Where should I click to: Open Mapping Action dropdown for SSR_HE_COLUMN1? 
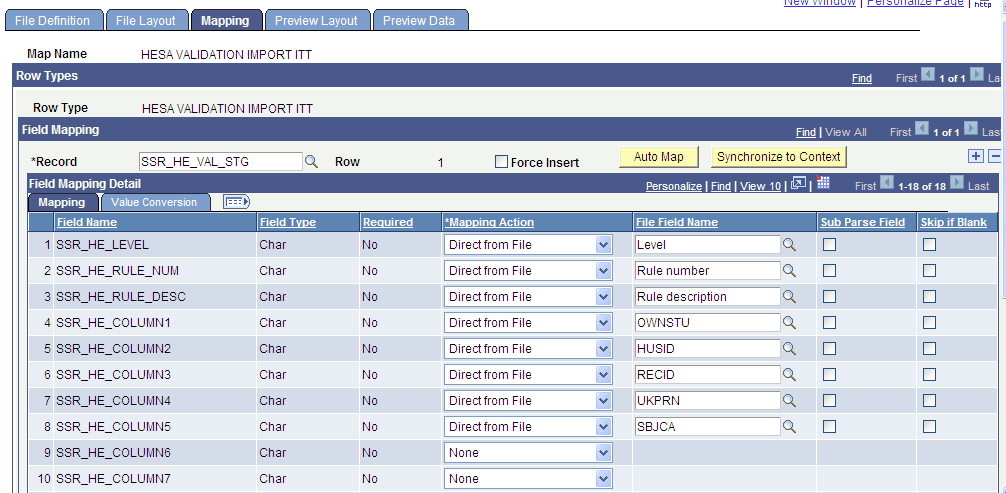pyautogui.click(x=528, y=322)
